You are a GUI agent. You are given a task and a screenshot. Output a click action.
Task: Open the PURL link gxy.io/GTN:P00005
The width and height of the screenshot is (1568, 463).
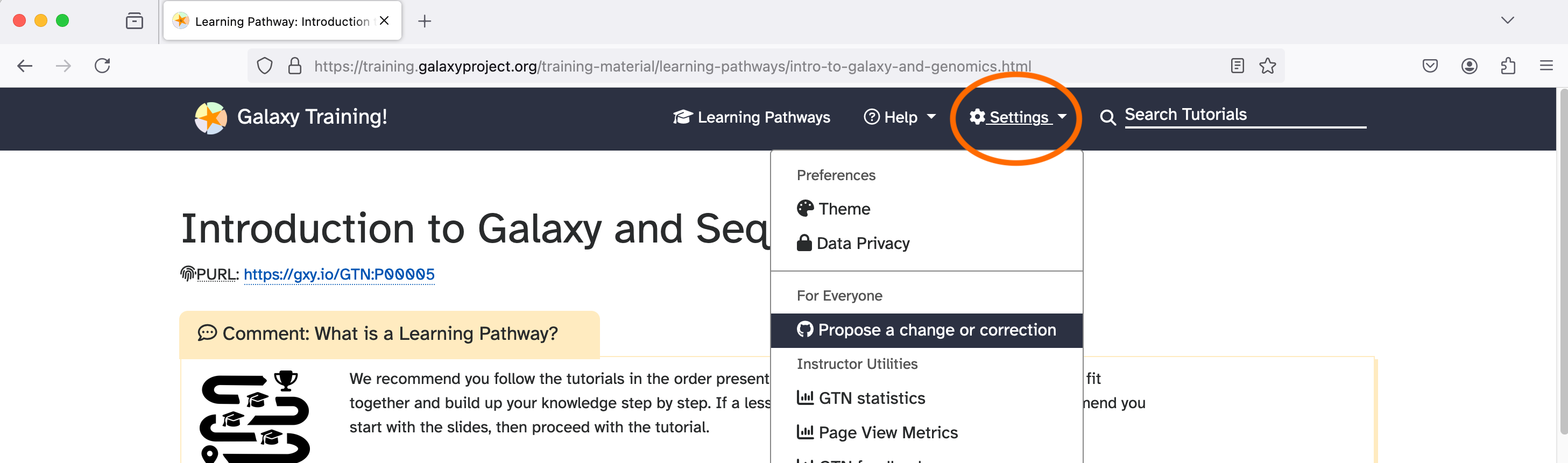[339, 274]
